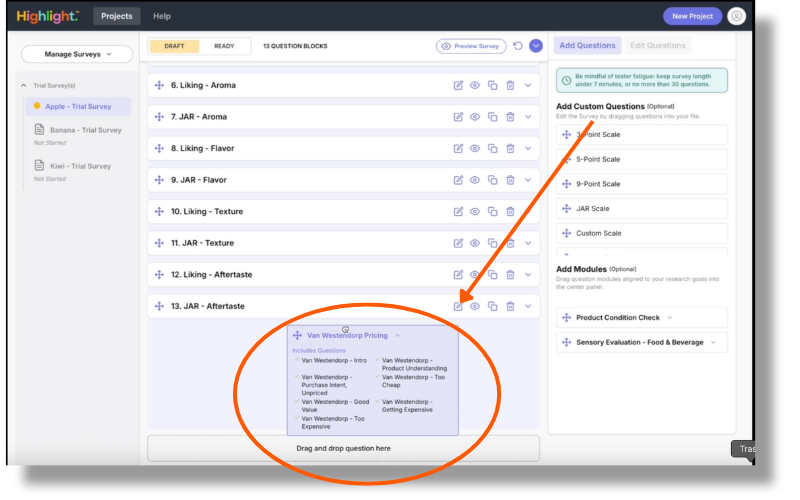
Task: Preview the 13. JAR - Aftertaste question
Action: 475,306
